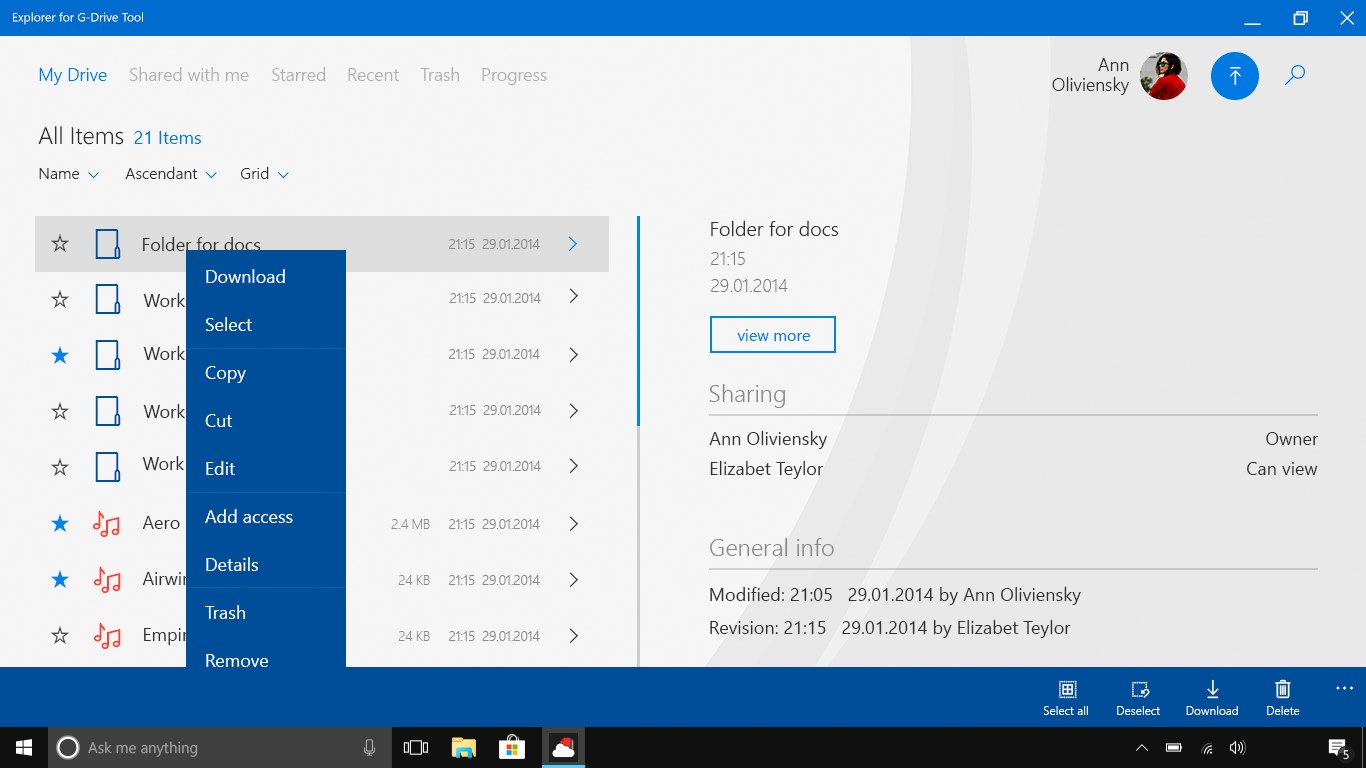
Task: Click Delete in the bottom bar
Action: (1283, 698)
